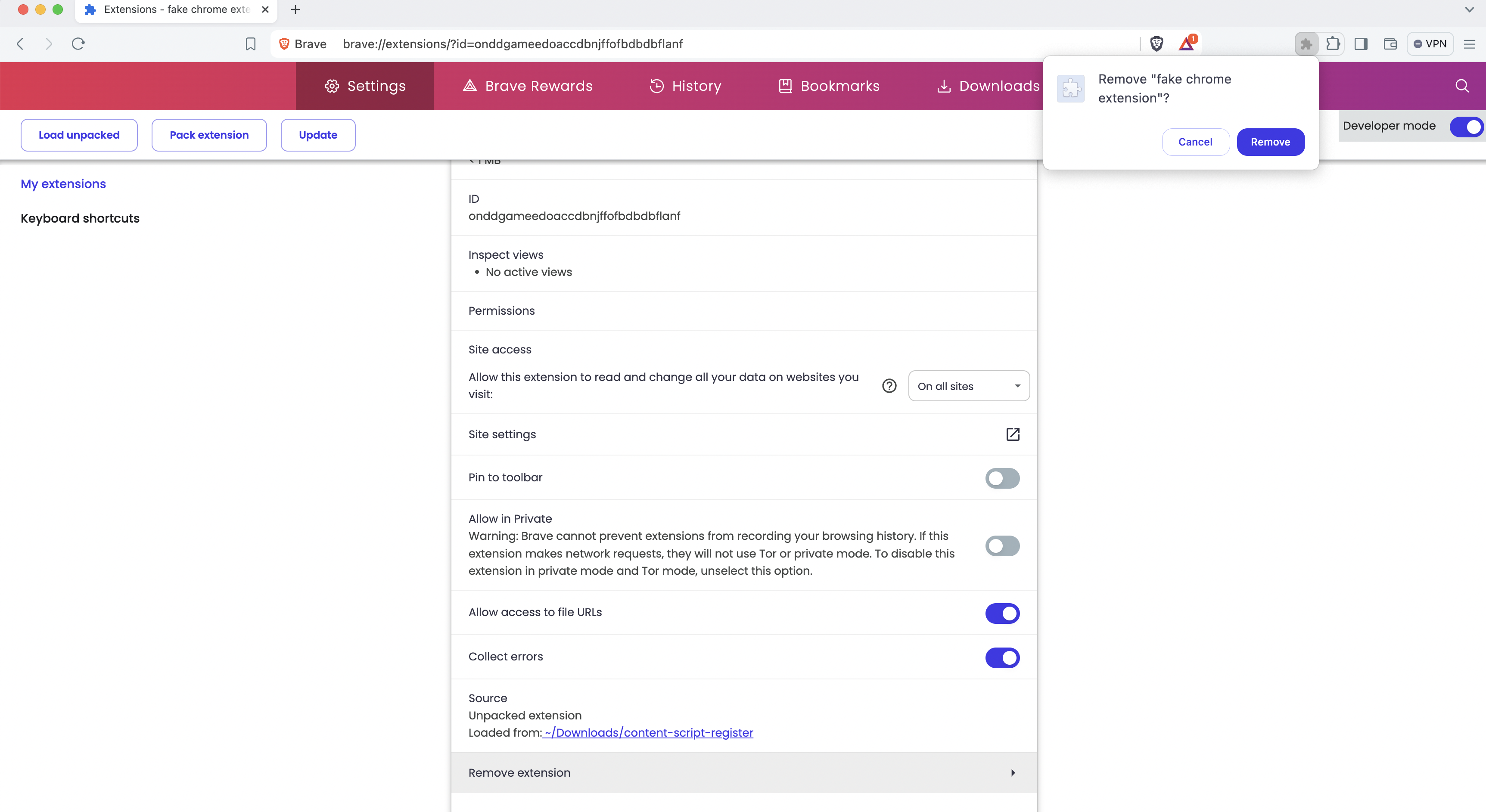1486x812 pixels.
Task: Search extensions with magnifier icon
Action: 1462,86
